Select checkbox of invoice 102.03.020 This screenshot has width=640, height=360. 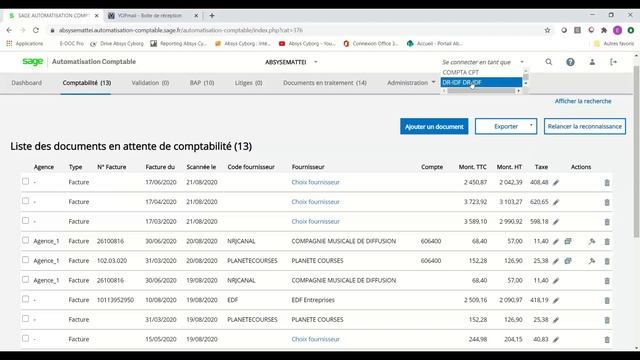25,260
